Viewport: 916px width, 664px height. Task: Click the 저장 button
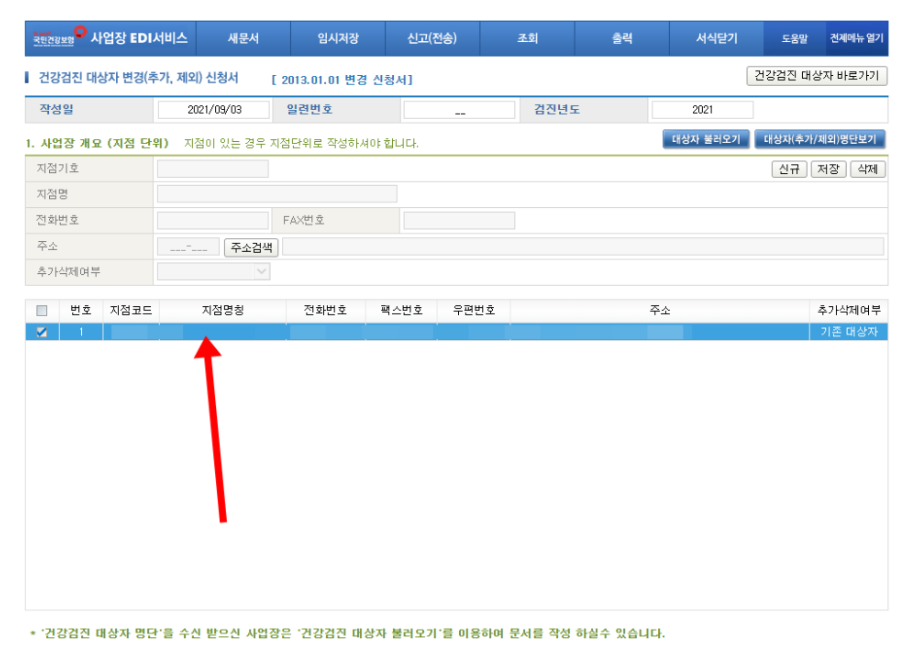pyautogui.click(x=828, y=169)
